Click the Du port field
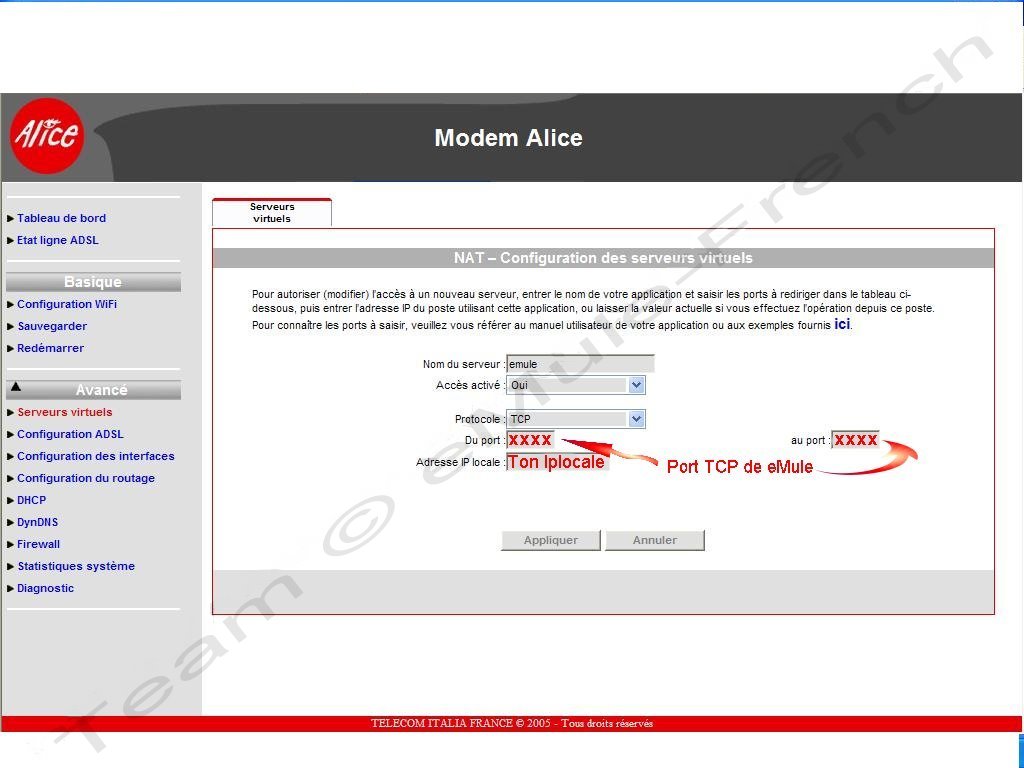This screenshot has width=1024, height=768. [530, 440]
